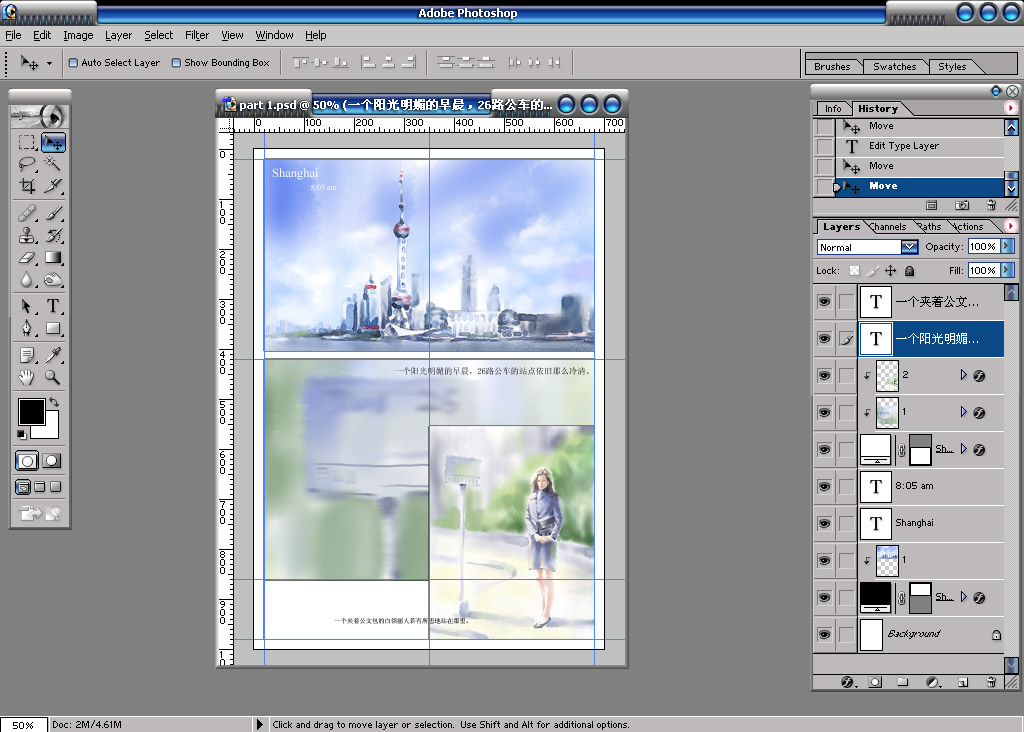This screenshot has width=1024, height=732.
Task: Open the Tool Preset picker arrow
Action: 49,63
